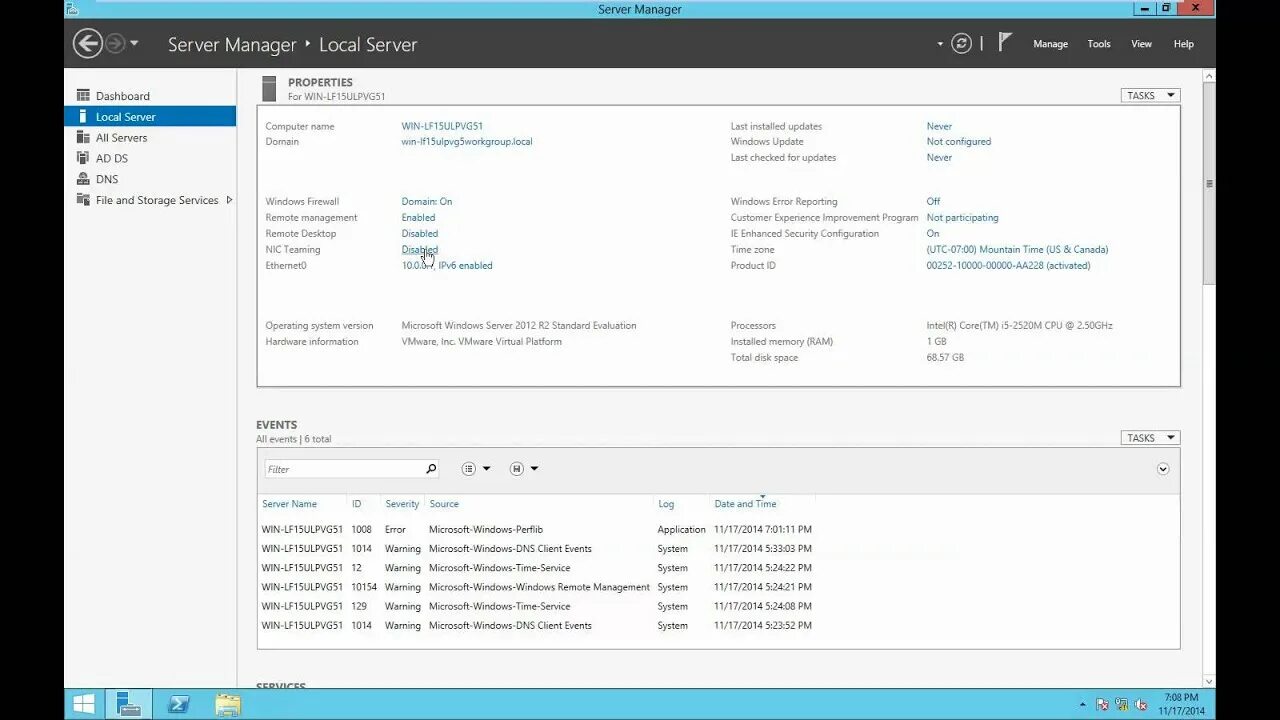
Task: Turn off IE Enhanced Security Configuration
Action: [932, 233]
